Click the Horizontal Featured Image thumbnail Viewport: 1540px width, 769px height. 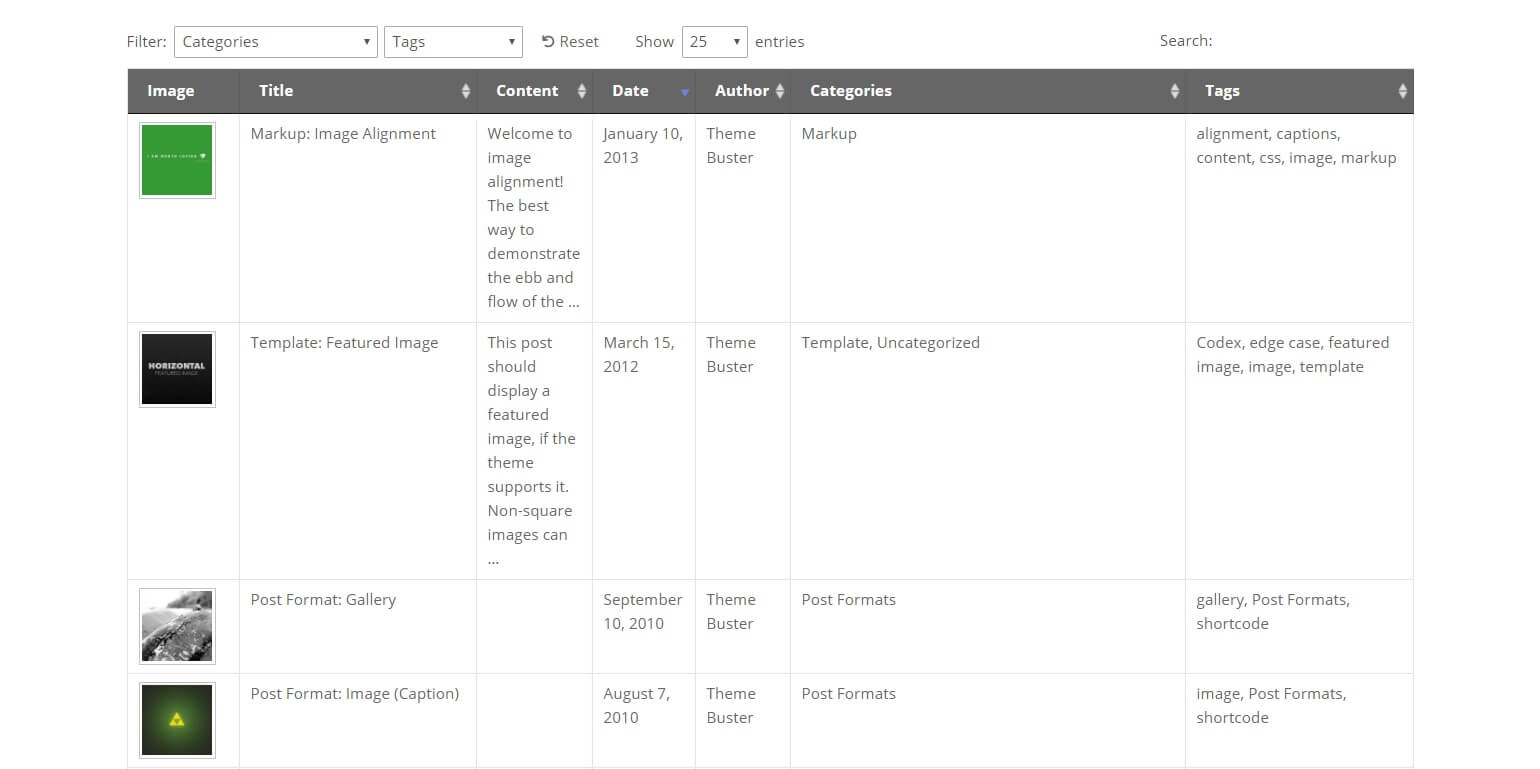[x=177, y=368]
